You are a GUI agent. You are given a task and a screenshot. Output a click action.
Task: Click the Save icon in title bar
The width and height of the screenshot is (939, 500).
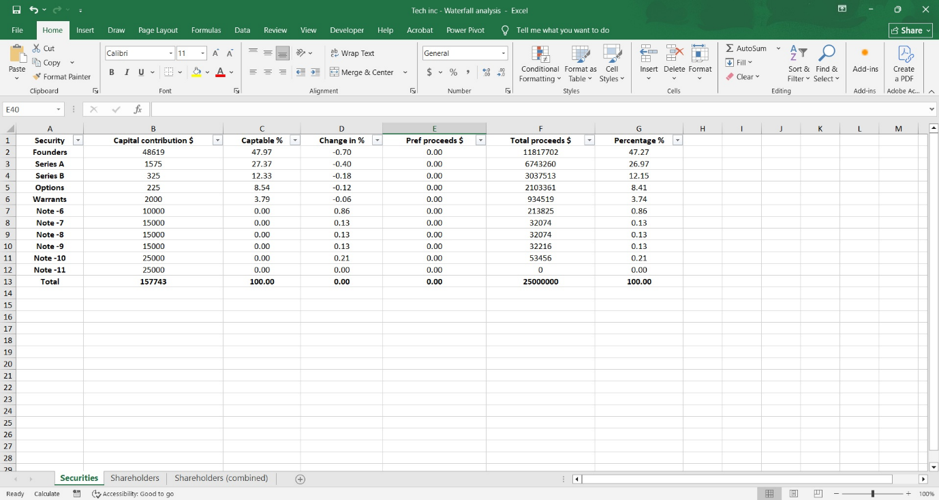tap(17, 10)
